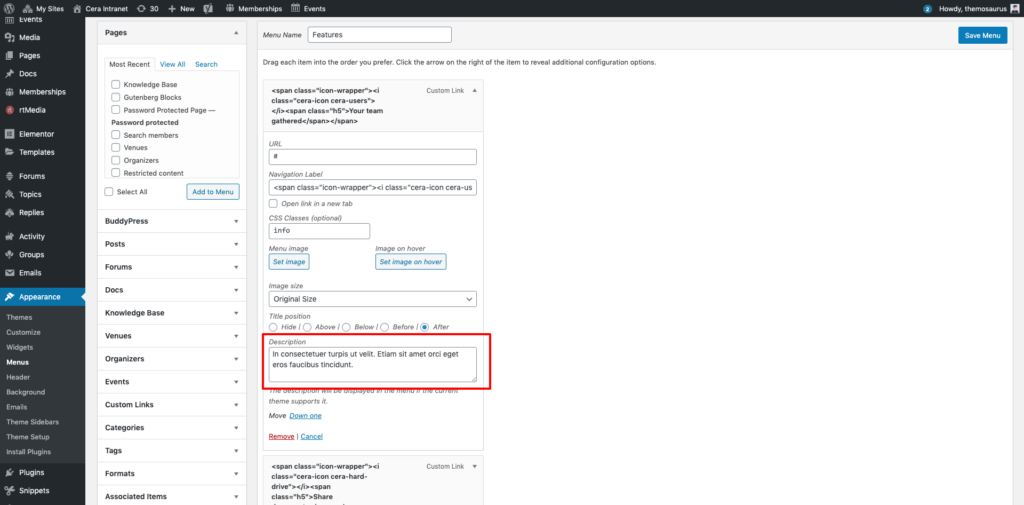Expand the Categories panel
1024x505 pixels.
(236, 428)
